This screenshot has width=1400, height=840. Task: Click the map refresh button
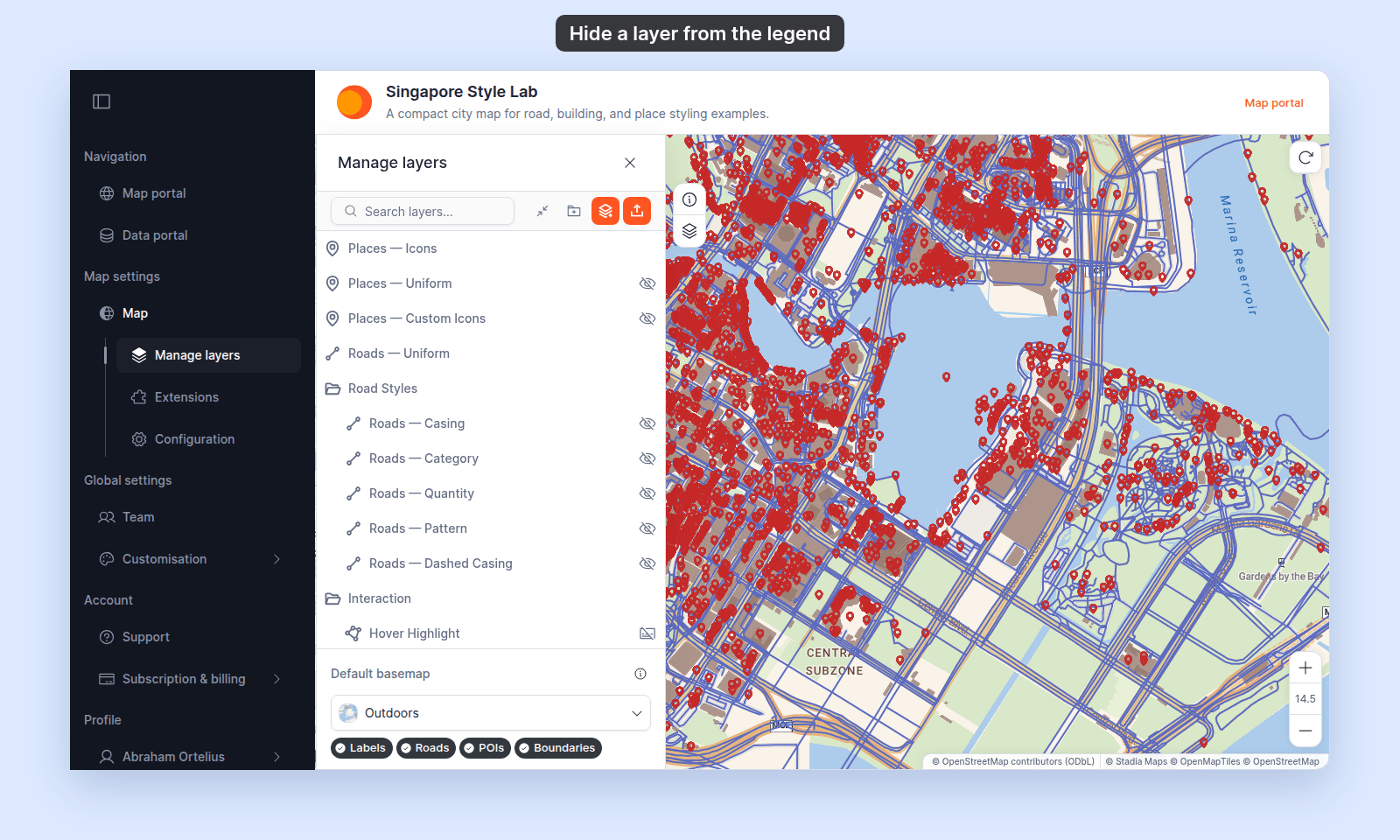click(x=1305, y=157)
